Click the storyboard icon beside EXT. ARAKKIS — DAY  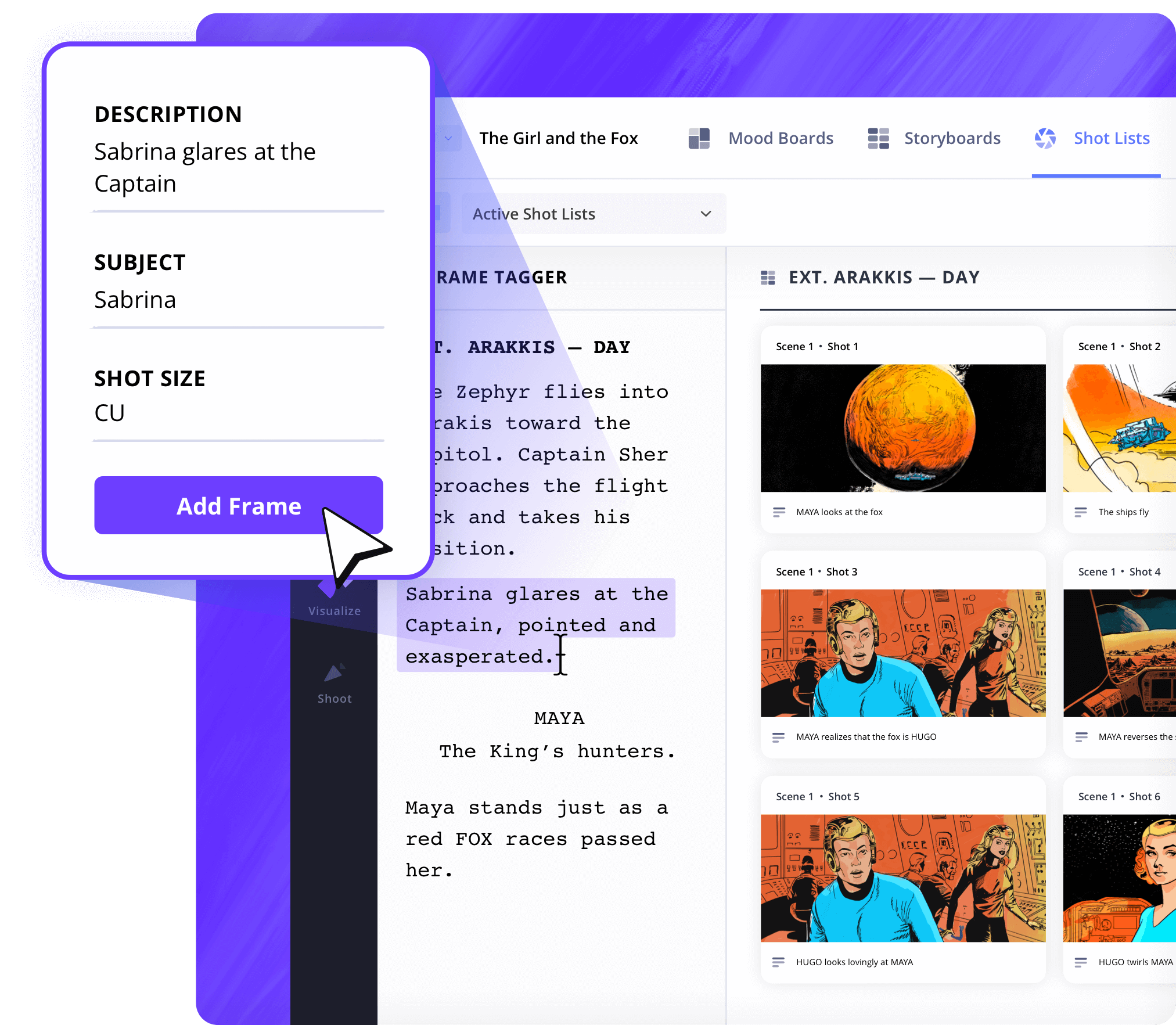point(768,278)
